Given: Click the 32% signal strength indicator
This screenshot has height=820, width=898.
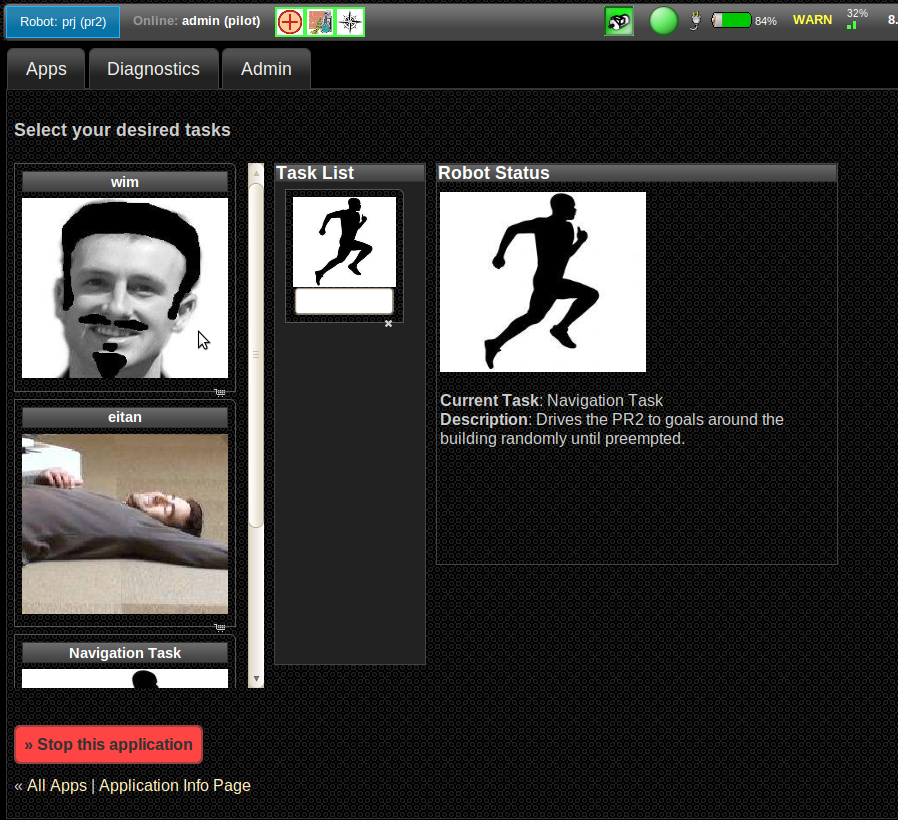Looking at the screenshot, I should pos(856,19).
